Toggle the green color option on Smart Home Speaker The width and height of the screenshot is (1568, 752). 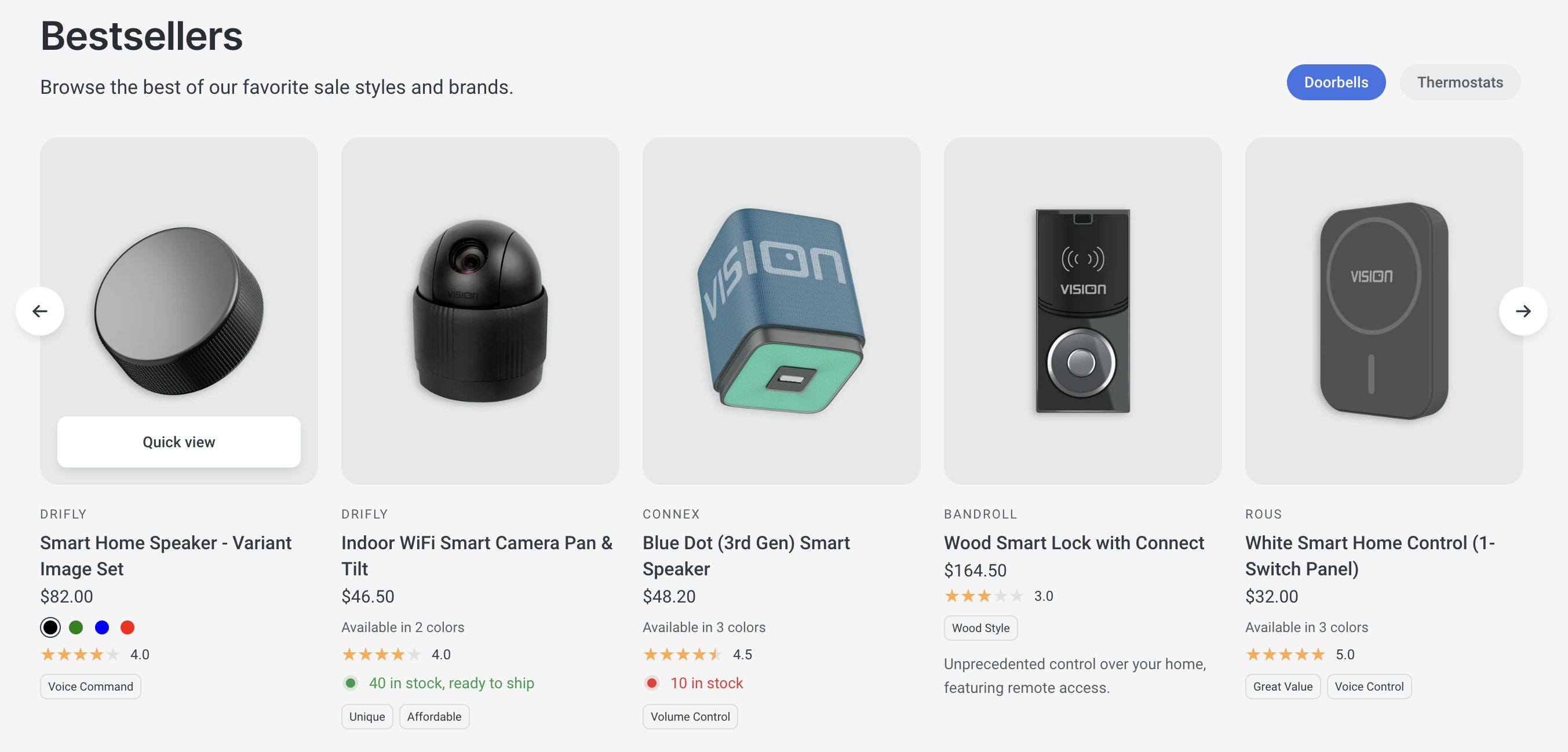pos(76,627)
